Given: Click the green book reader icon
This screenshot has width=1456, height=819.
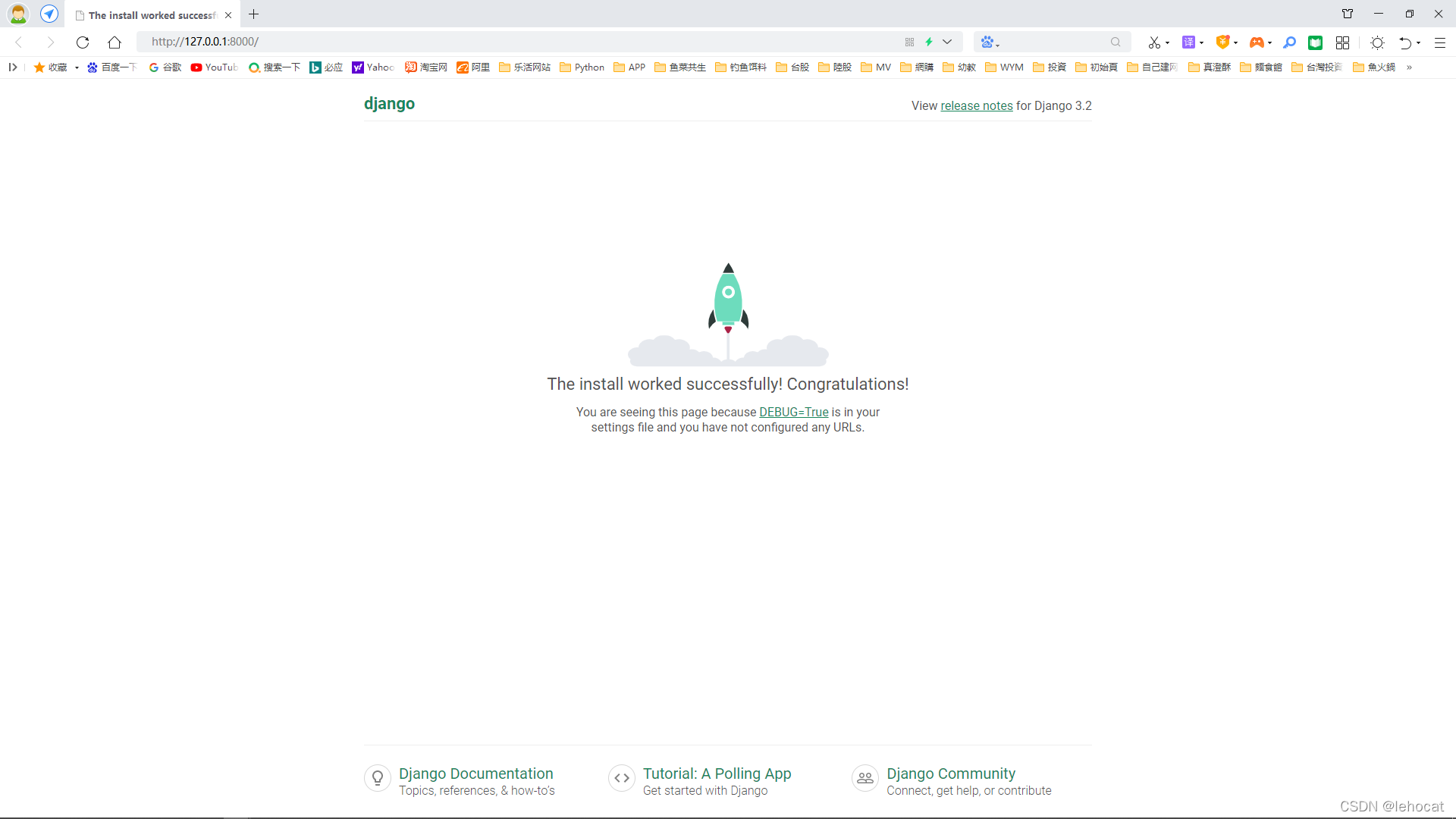Looking at the screenshot, I should click(1316, 42).
